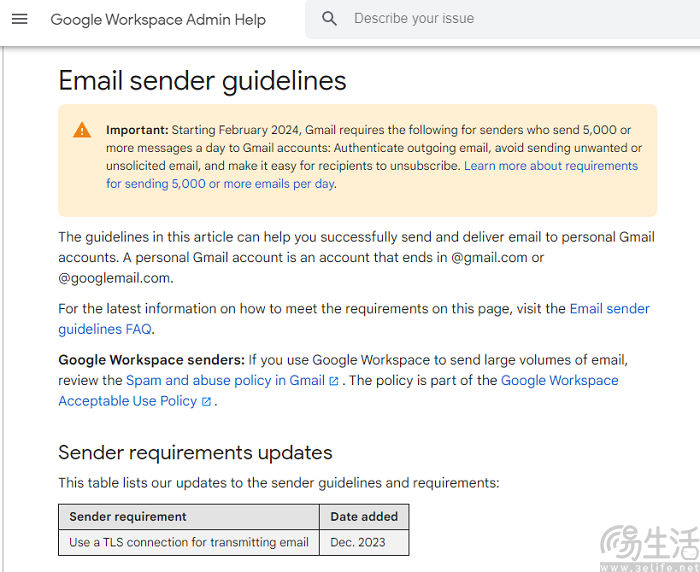Open the Email sender guidelines FAQ link
Viewport: 700px width, 572px height.
click(354, 319)
